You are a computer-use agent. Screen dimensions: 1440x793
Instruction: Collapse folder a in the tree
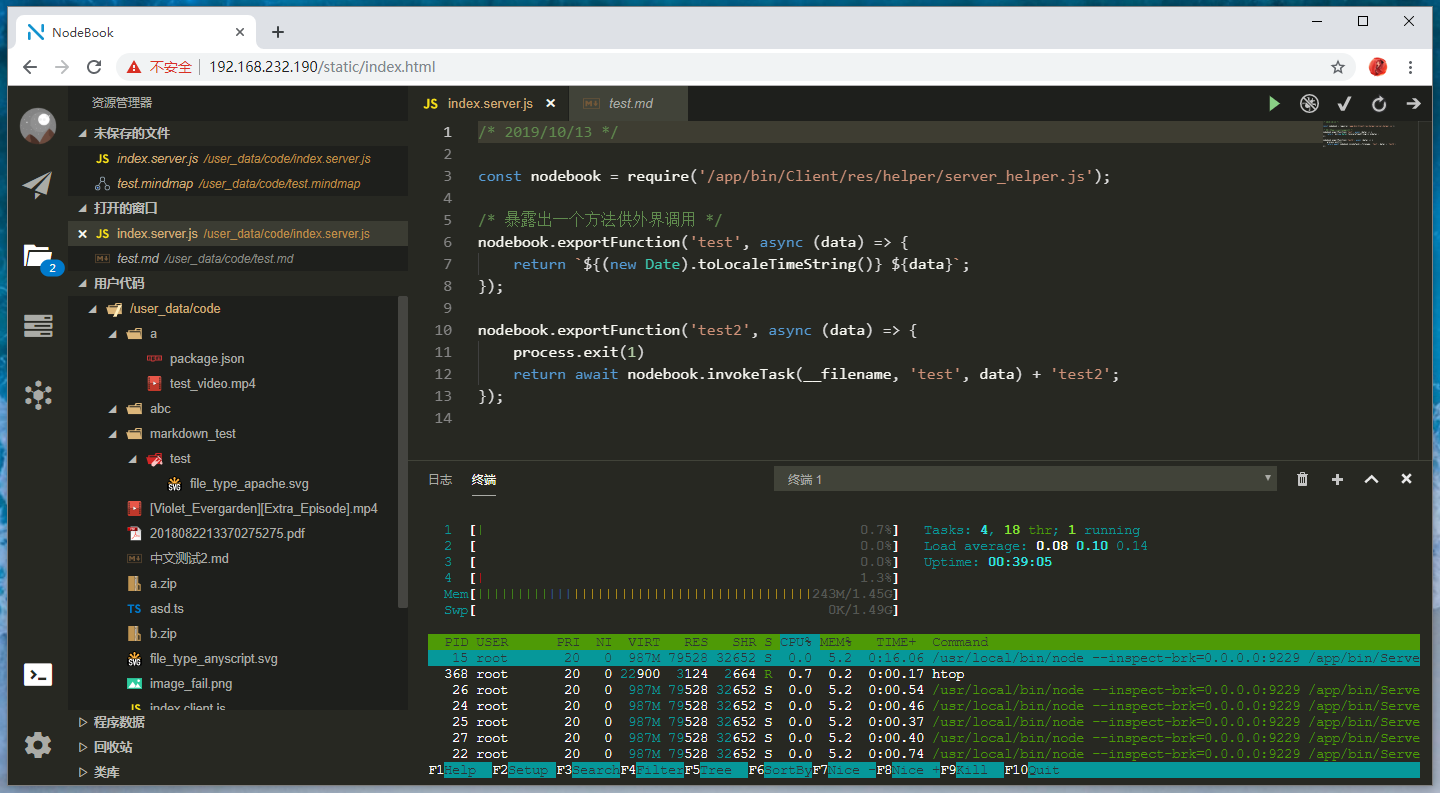tap(113, 334)
